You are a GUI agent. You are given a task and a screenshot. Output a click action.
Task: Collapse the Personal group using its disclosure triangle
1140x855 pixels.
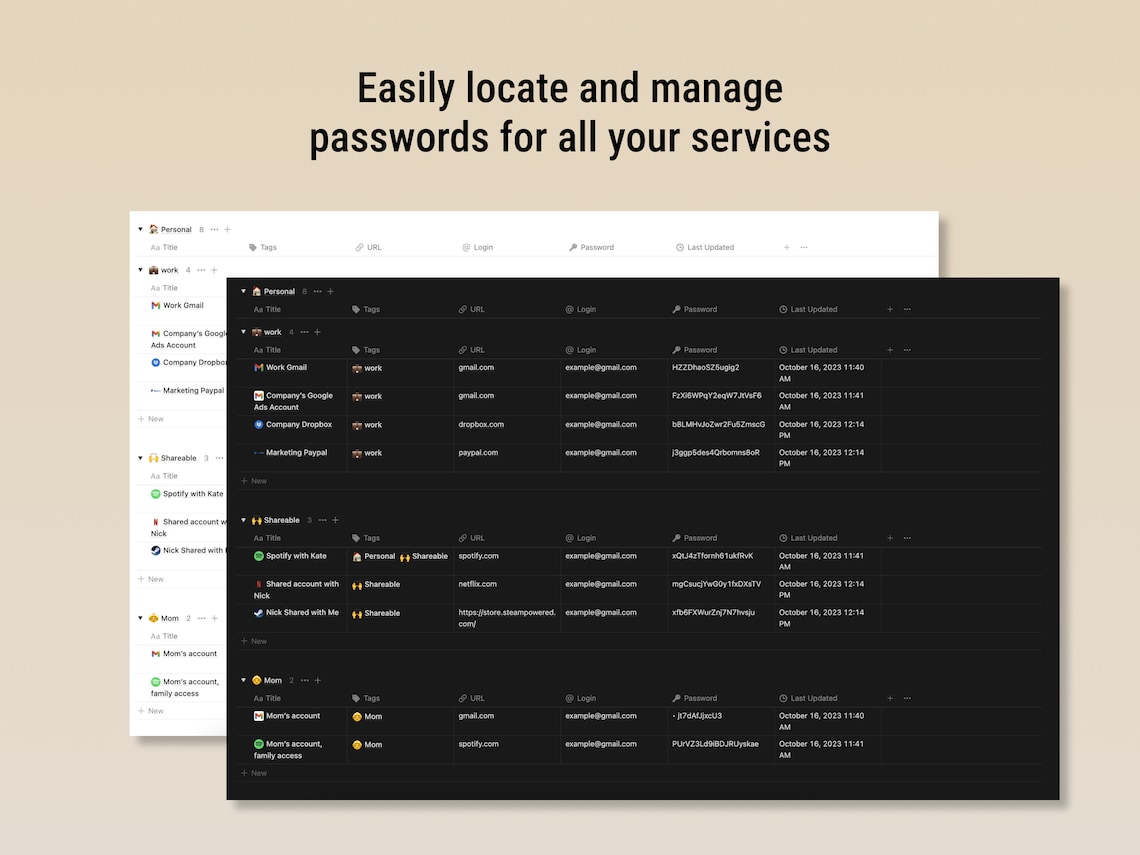(x=243, y=291)
